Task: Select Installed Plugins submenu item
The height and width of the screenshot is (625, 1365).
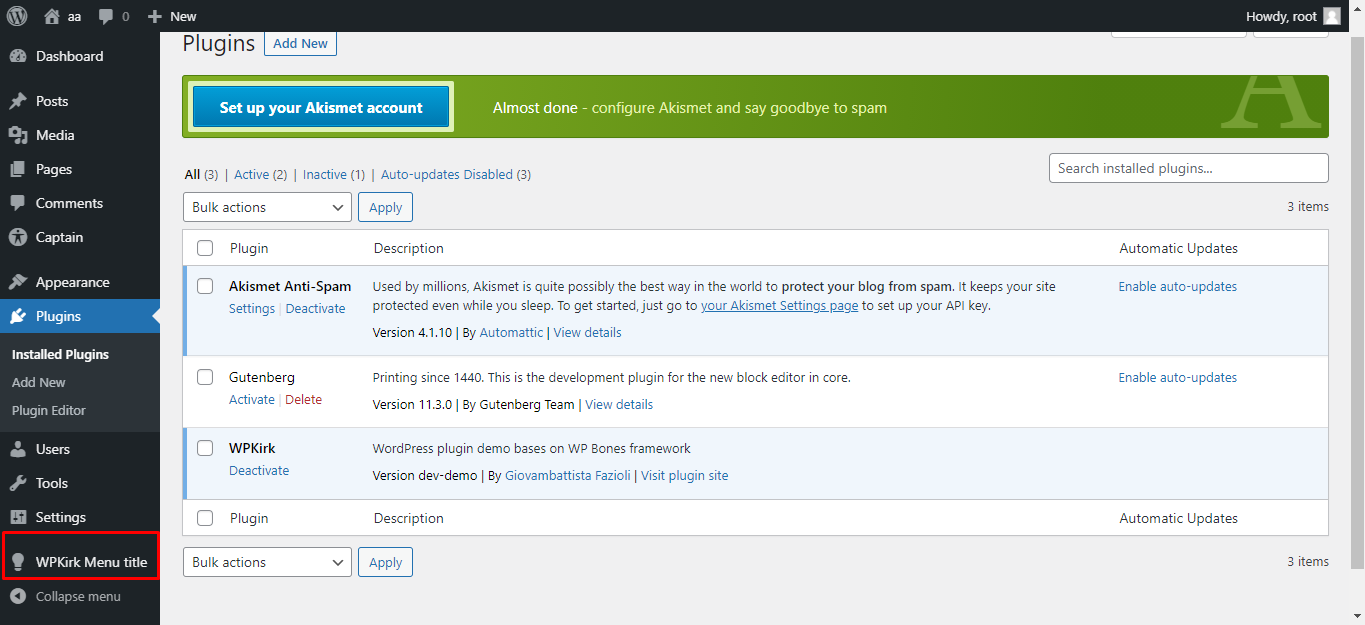Action: [x=60, y=354]
